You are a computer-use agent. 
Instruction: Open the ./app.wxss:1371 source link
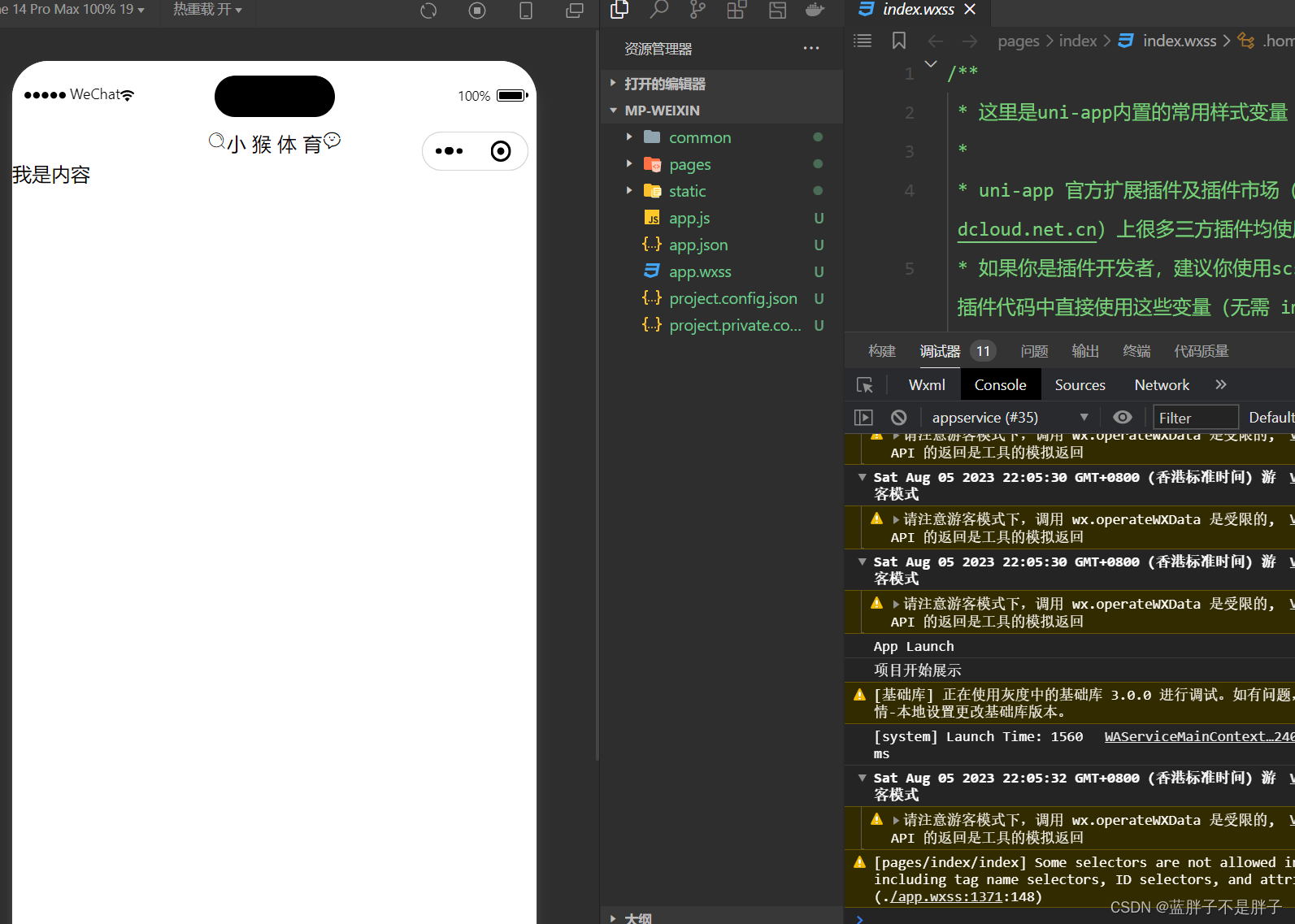(945, 897)
